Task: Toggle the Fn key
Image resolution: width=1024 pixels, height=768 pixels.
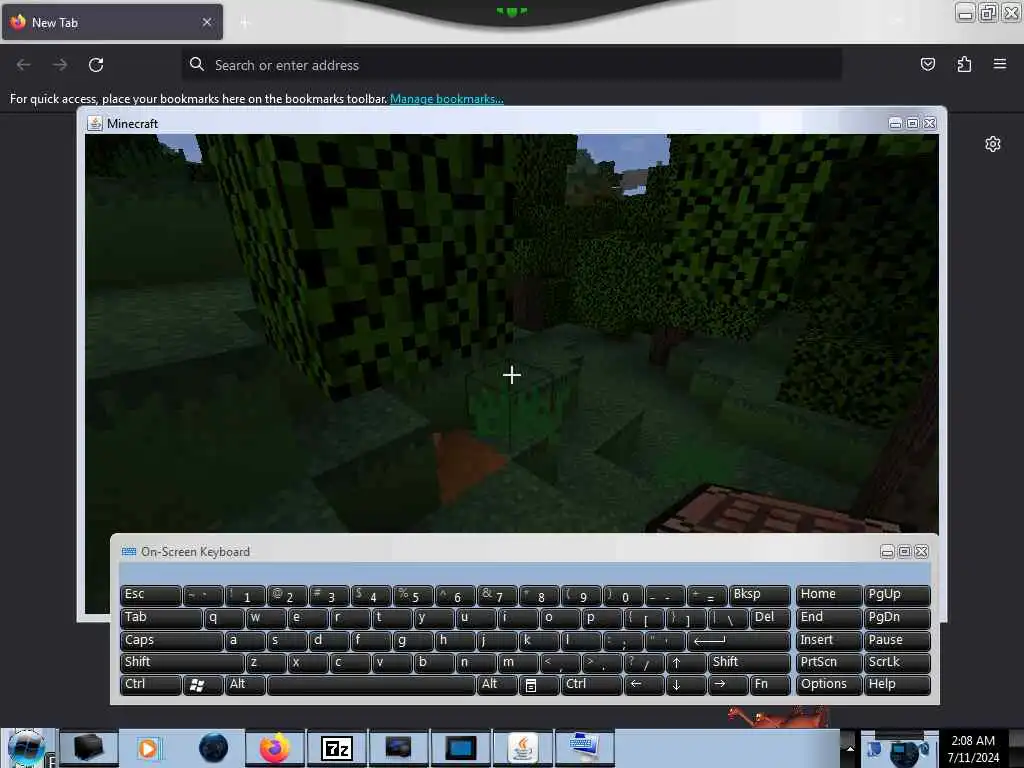Action: click(770, 684)
